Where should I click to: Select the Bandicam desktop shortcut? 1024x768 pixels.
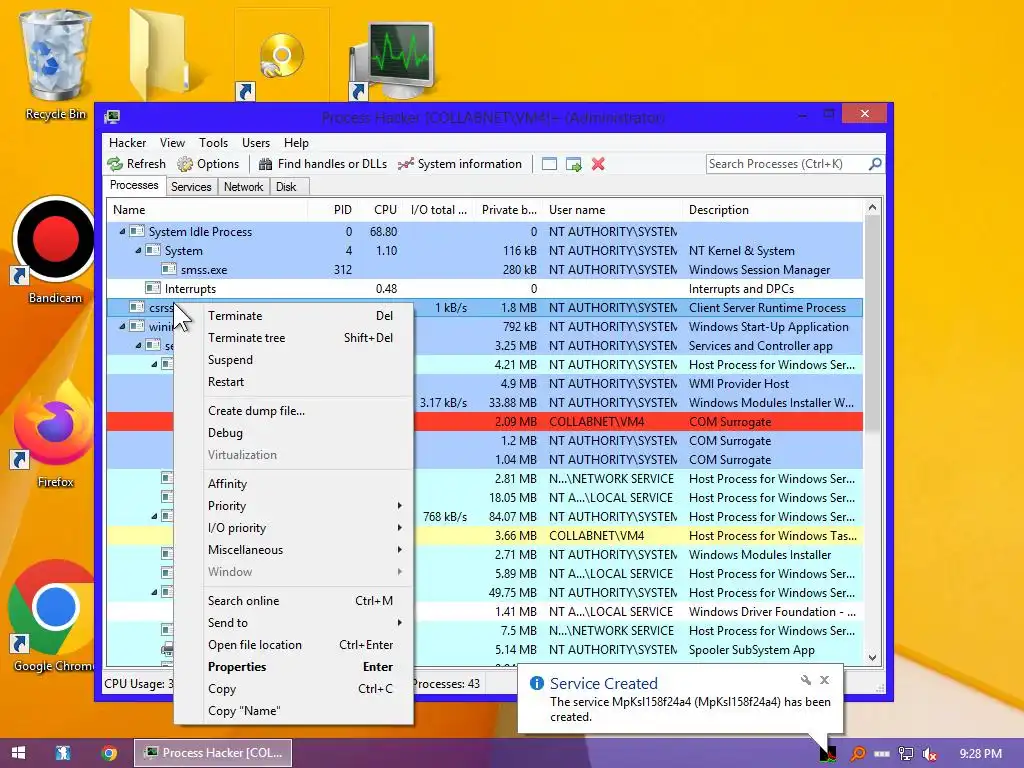tap(56, 251)
